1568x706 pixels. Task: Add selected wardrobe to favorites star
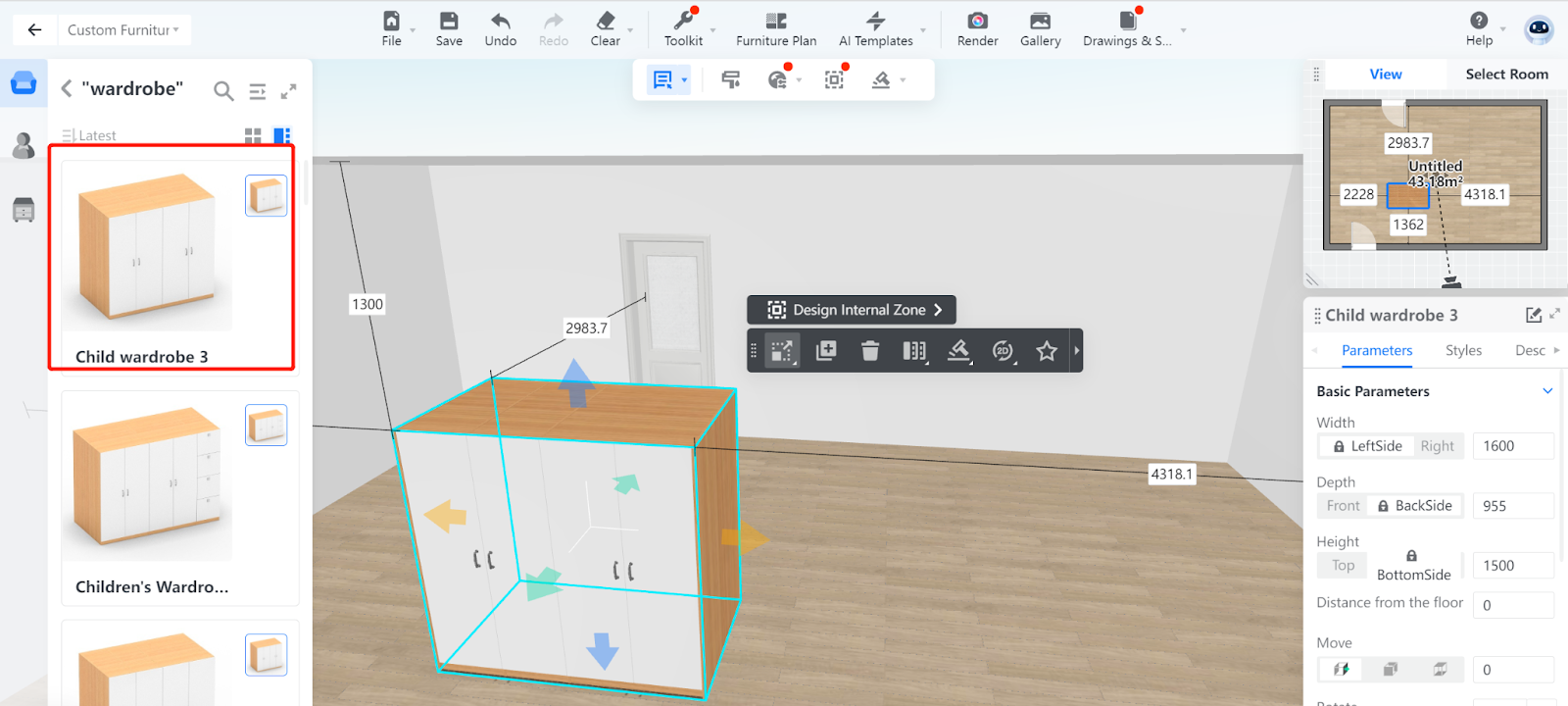[1047, 351]
